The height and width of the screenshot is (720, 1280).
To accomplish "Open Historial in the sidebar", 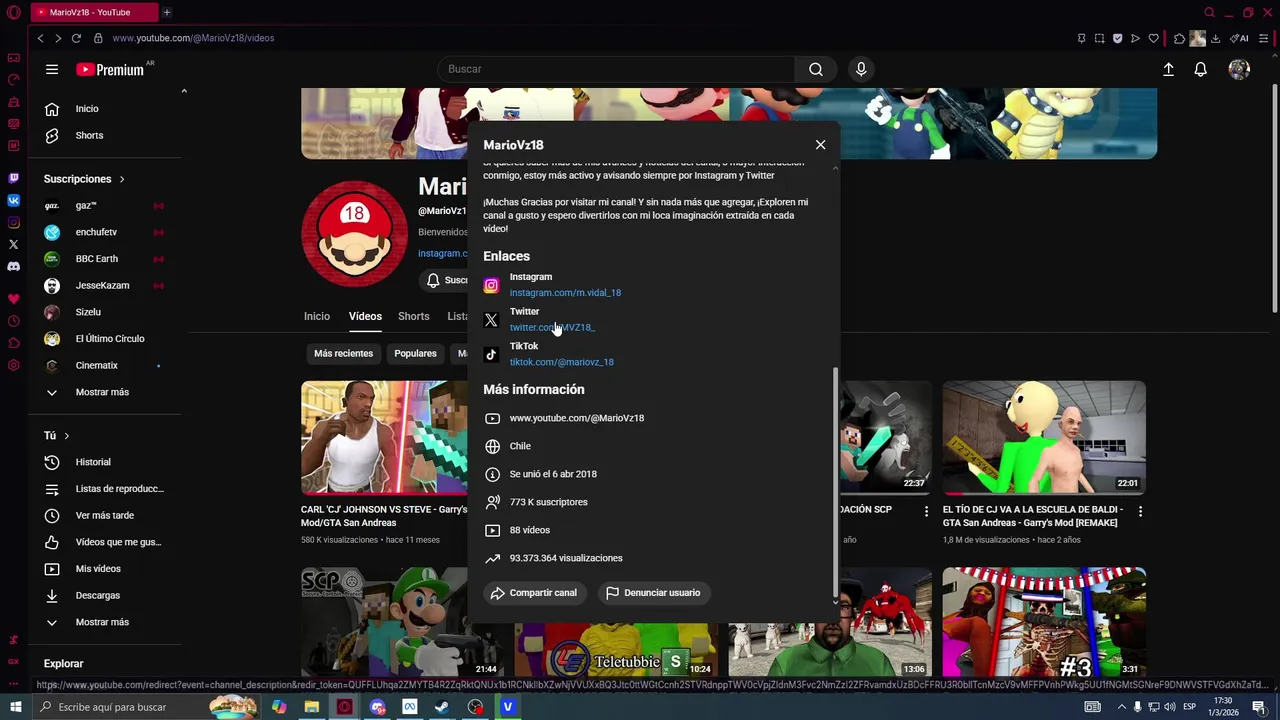I will pyautogui.click(x=93, y=462).
